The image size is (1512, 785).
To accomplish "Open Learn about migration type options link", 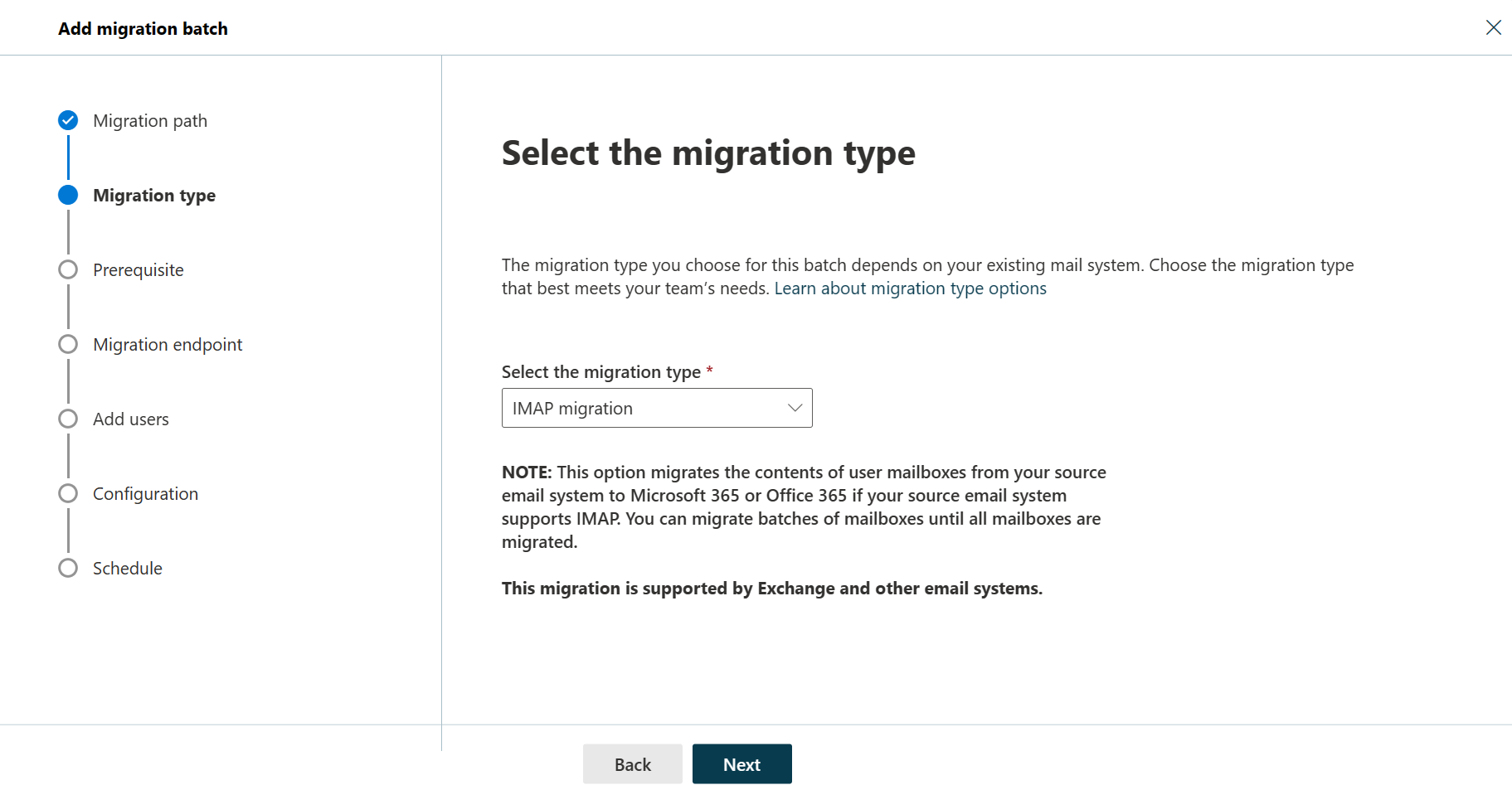I will (x=910, y=288).
